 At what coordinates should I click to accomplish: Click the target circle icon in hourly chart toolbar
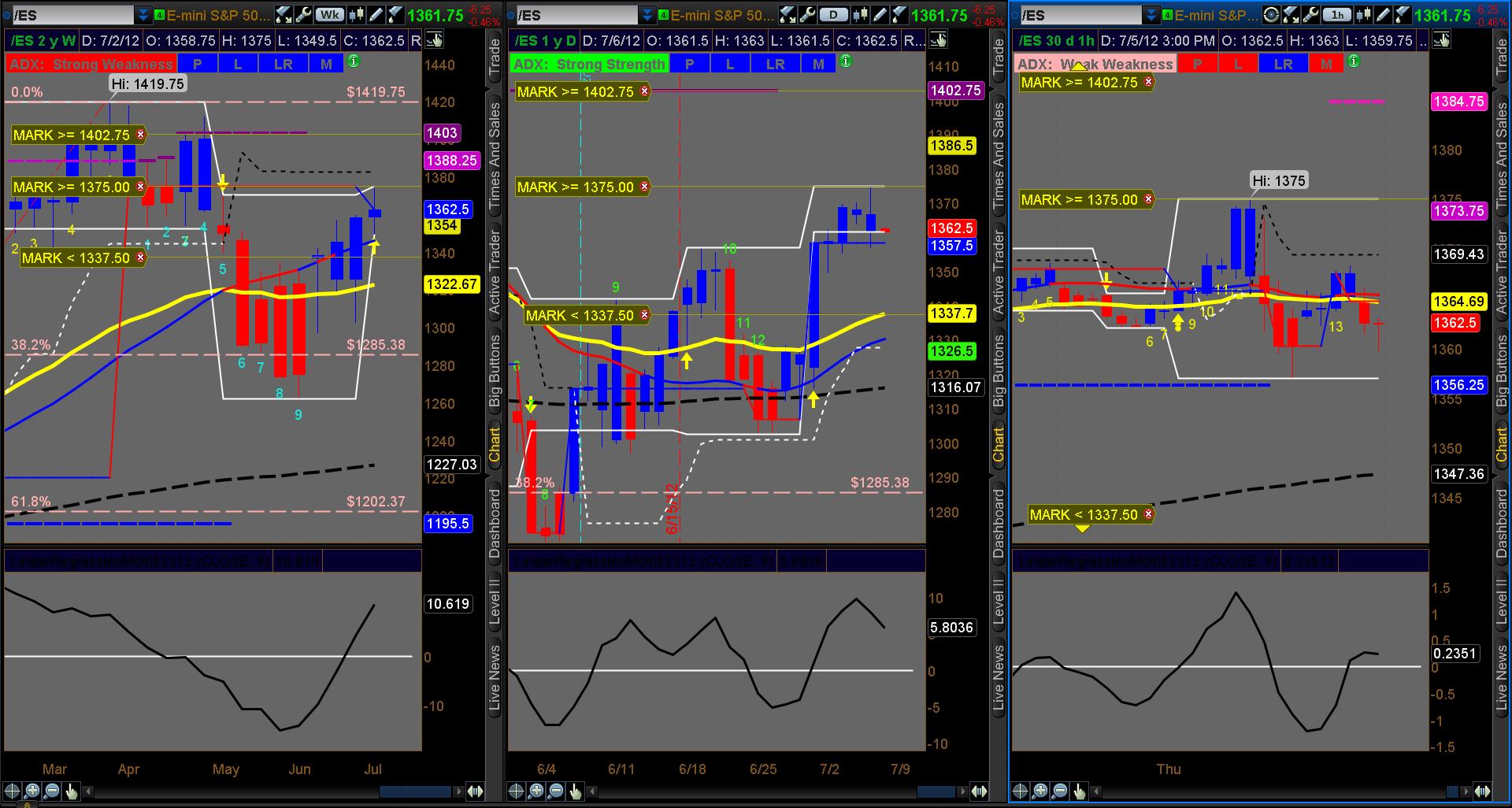[x=1271, y=15]
